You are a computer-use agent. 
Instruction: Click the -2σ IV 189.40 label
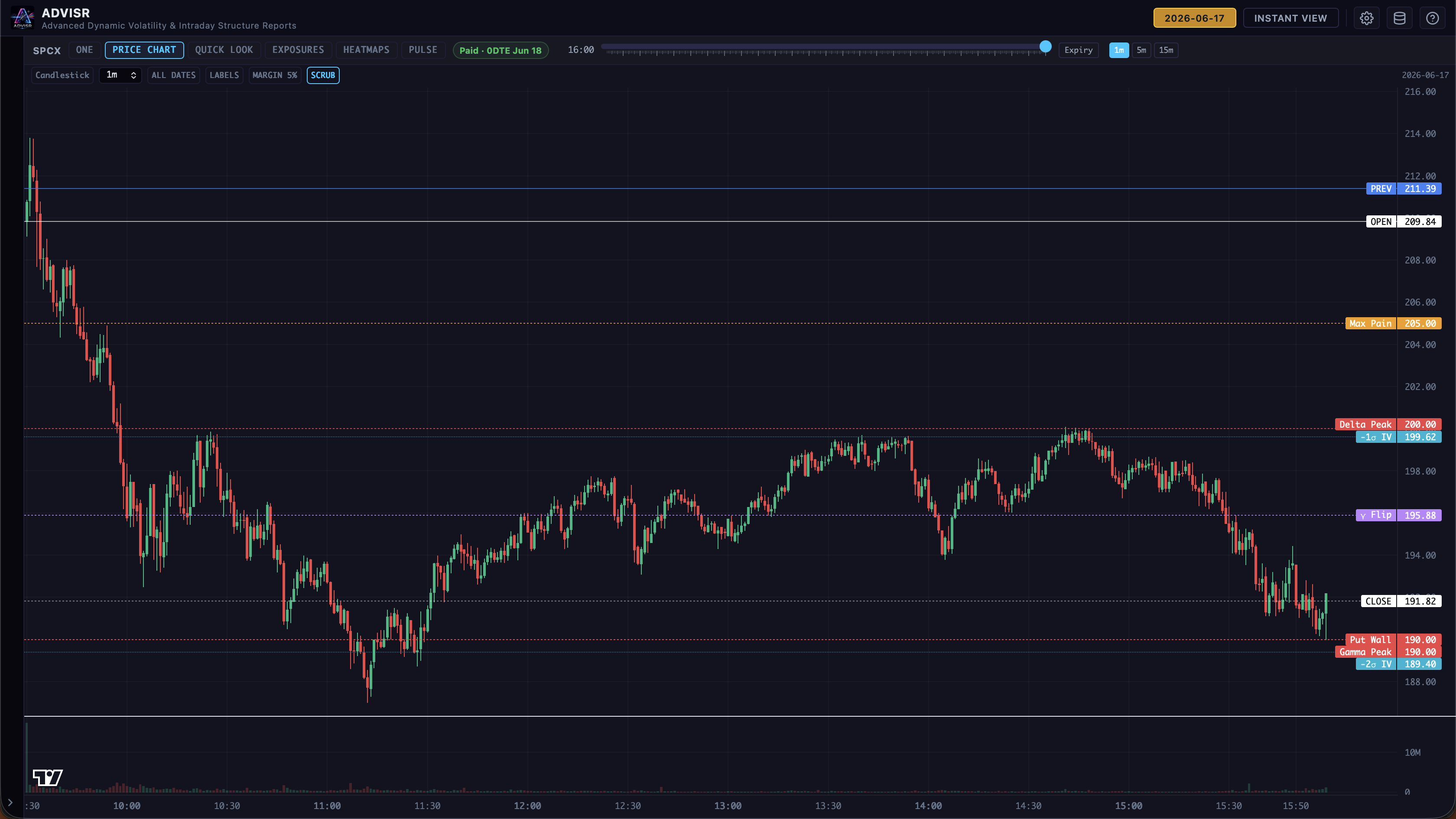tap(1398, 664)
